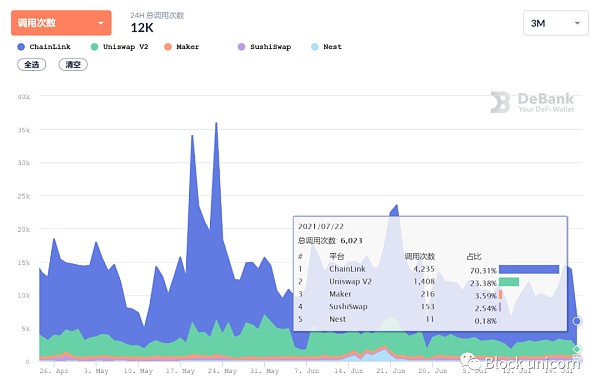Image resolution: width=600 pixels, height=388 pixels.
Task: Select the 3.59% share value
Action: click(x=486, y=296)
